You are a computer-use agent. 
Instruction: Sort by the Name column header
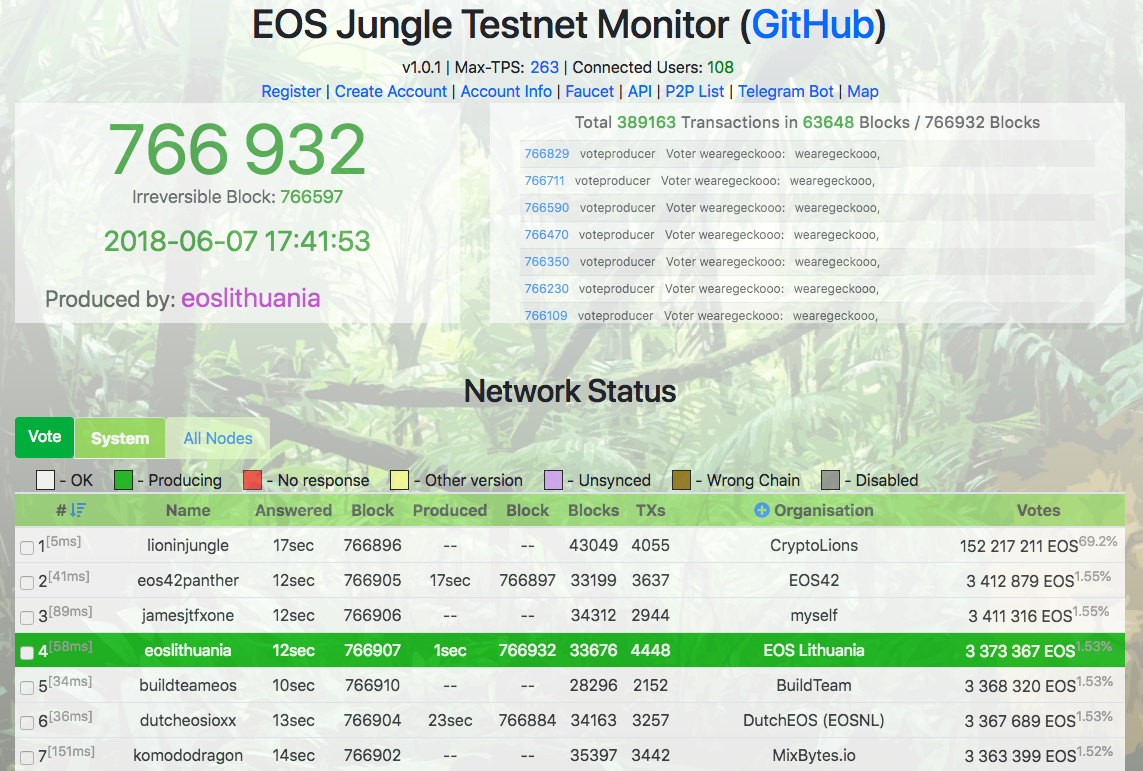[x=188, y=510]
